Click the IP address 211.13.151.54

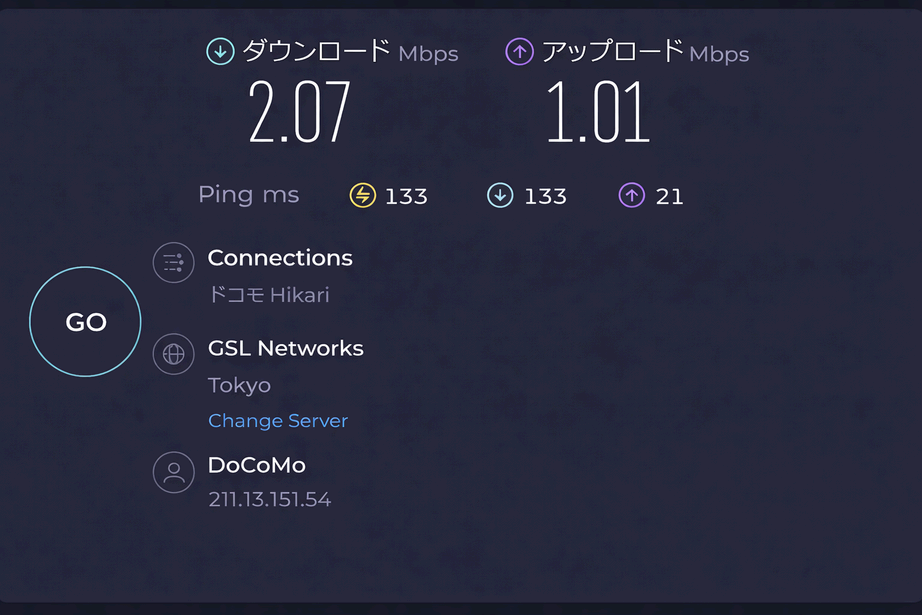pyautogui.click(x=269, y=499)
